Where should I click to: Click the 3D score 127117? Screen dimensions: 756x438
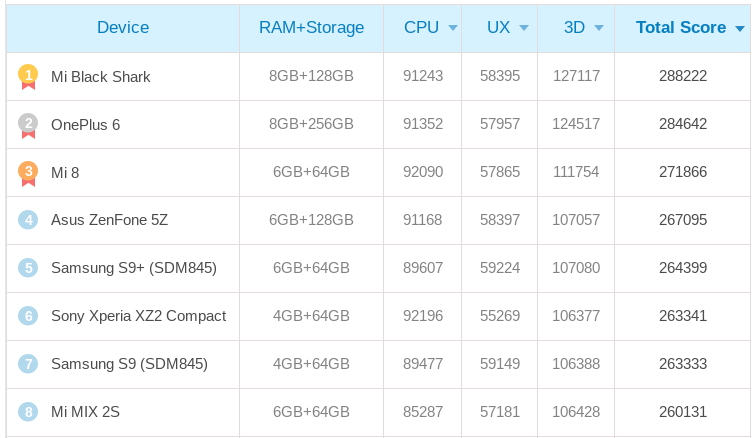tap(576, 76)
